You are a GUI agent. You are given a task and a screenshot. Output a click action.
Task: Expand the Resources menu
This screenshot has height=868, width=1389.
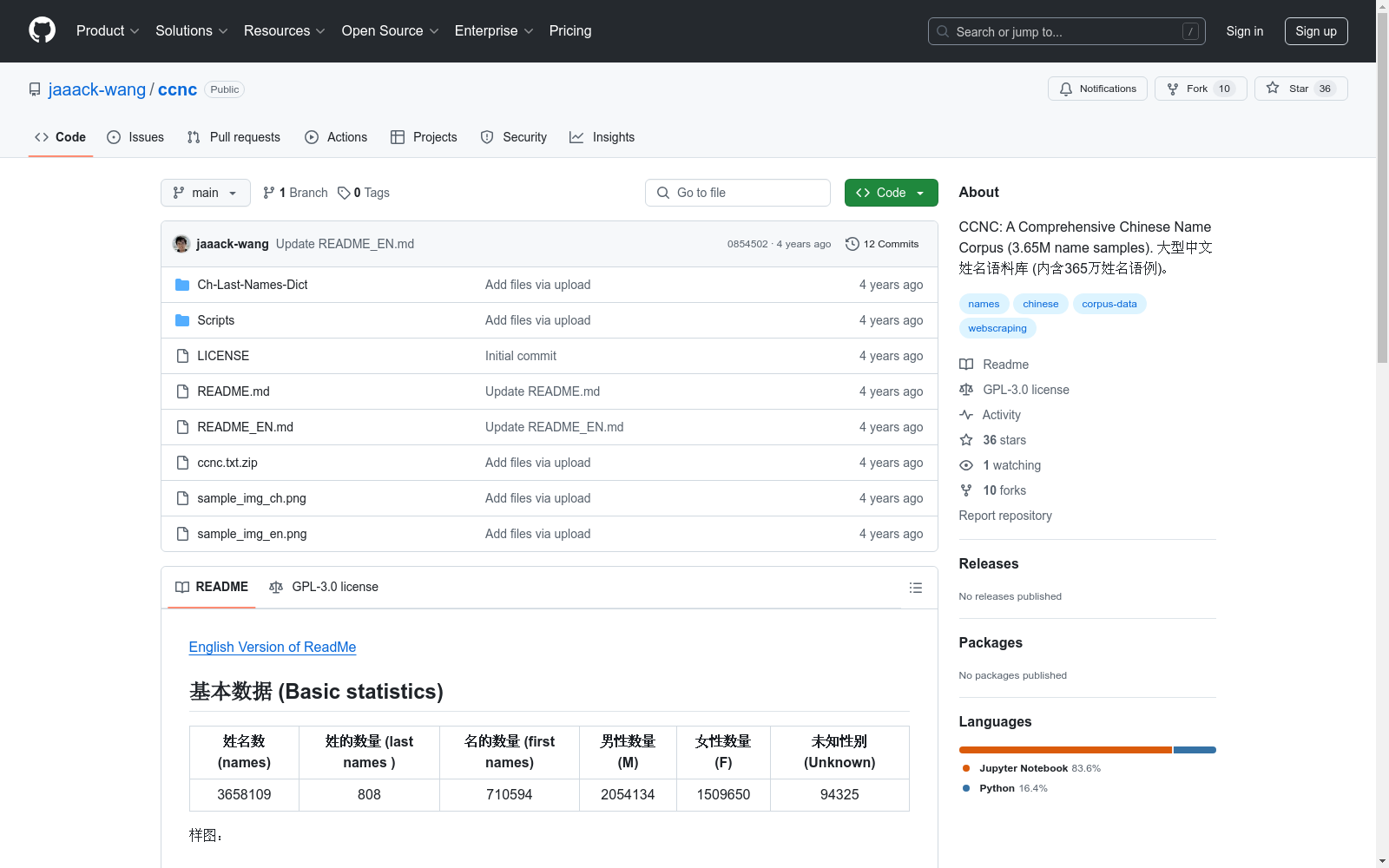coord(285,31)
